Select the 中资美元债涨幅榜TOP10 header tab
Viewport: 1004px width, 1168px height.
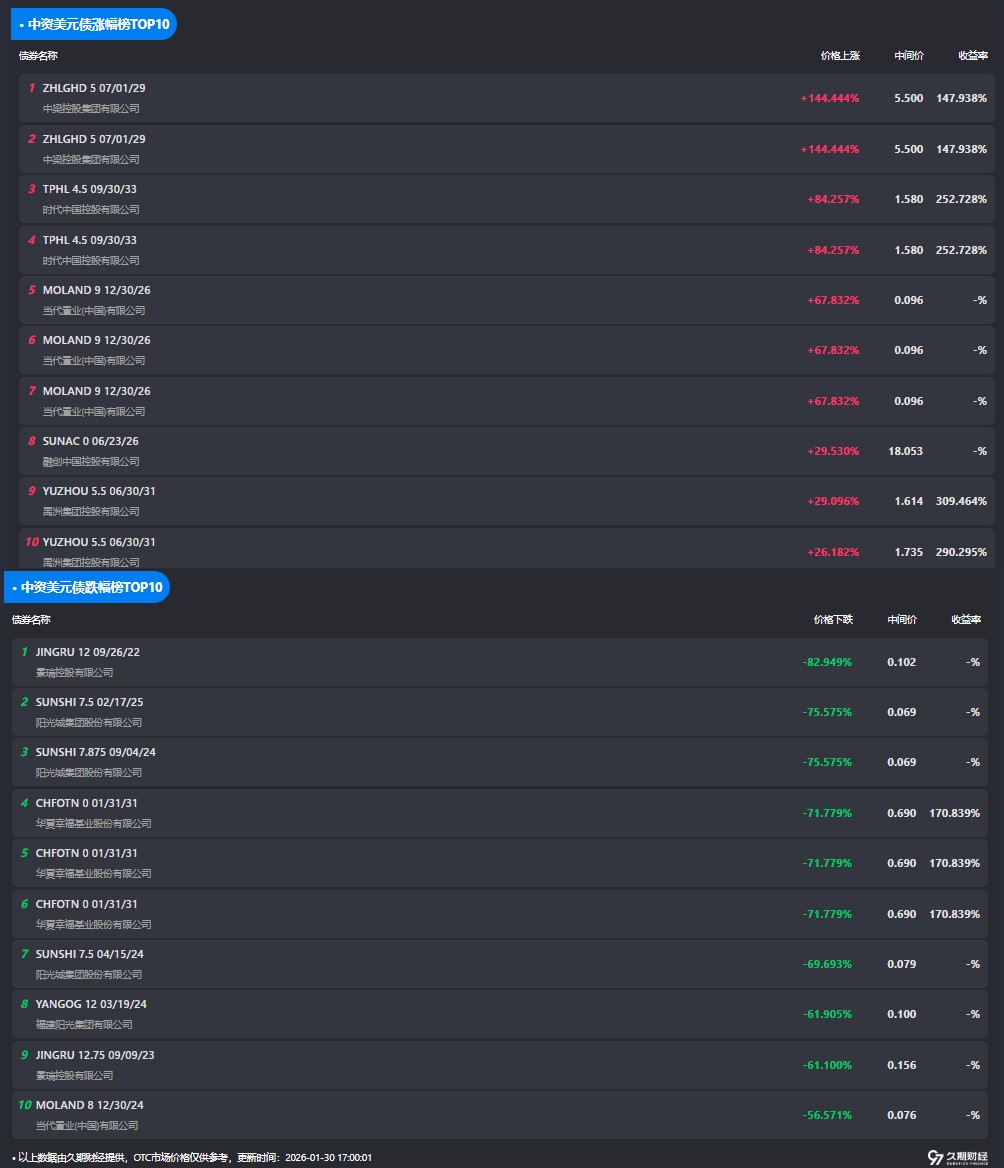coord(97,24)
